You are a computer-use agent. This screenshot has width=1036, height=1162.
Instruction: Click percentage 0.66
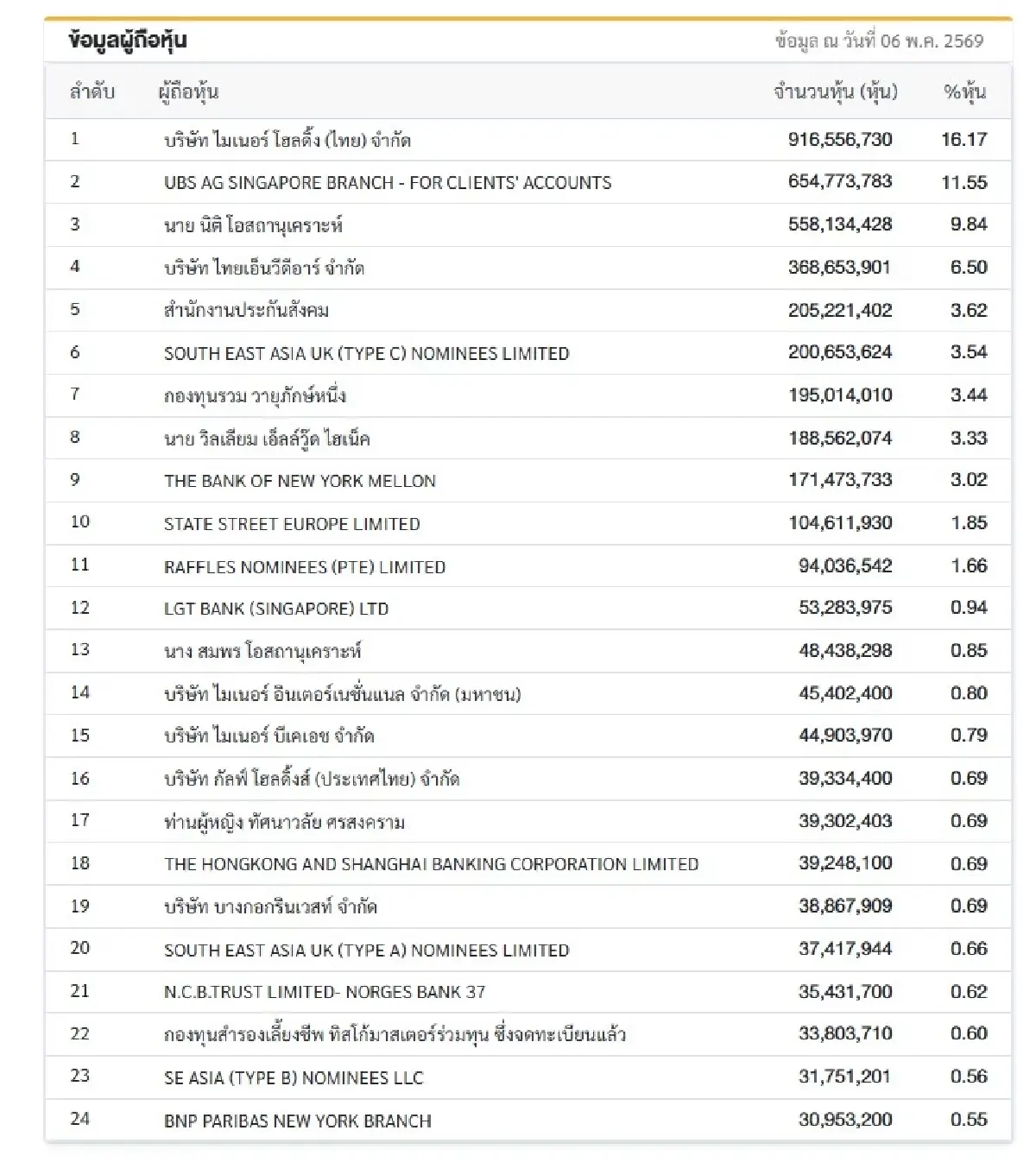969,949
